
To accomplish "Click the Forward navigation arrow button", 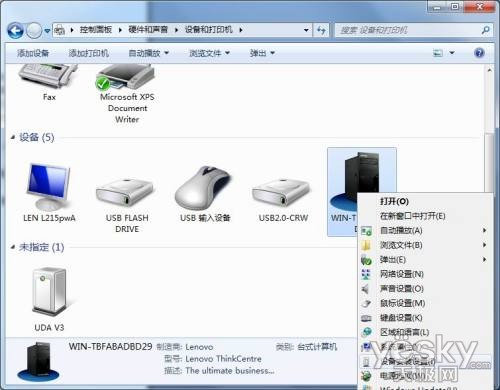I will (x=34, y=31).
